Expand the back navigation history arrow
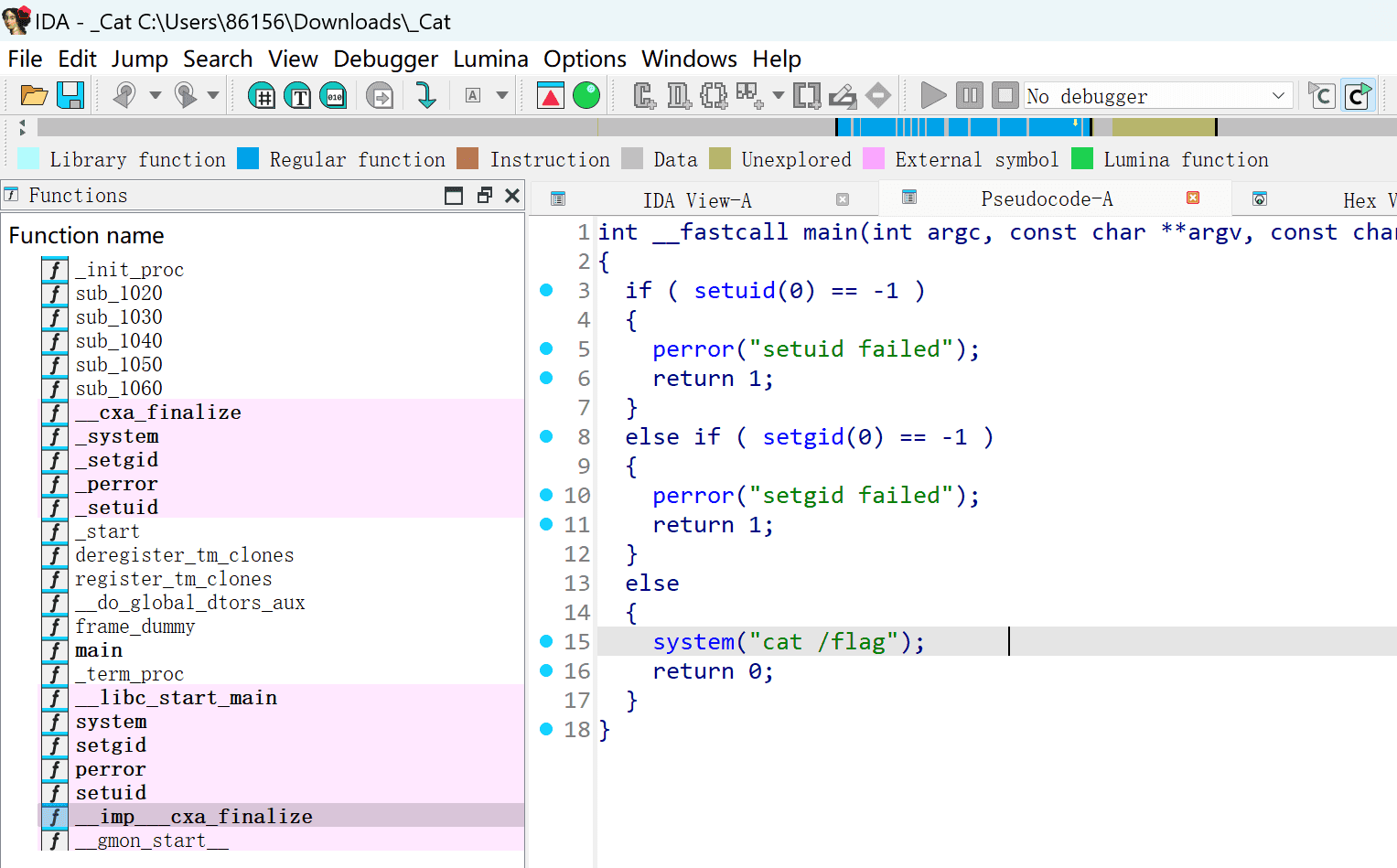The width and height of the screenshot is (1397, 868). (x=156, y=95)
